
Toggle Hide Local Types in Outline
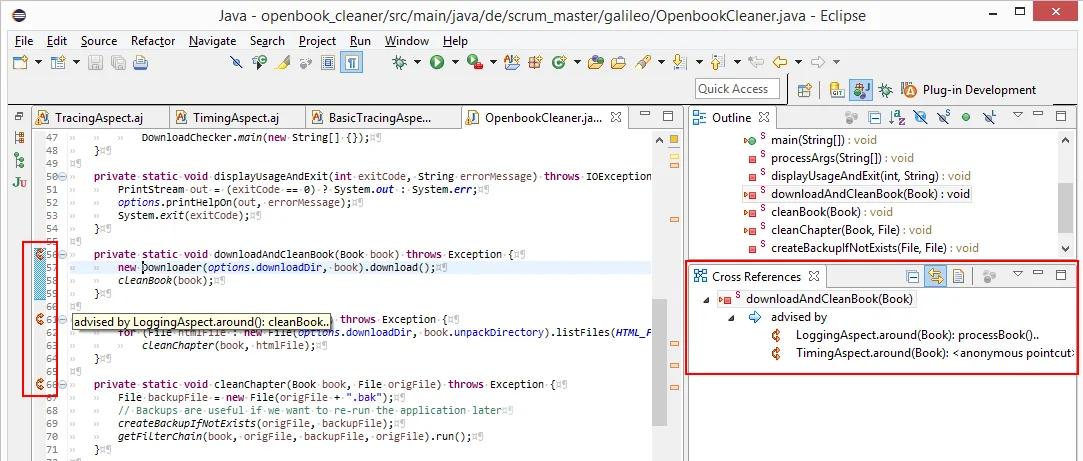(x=989, y=117)
